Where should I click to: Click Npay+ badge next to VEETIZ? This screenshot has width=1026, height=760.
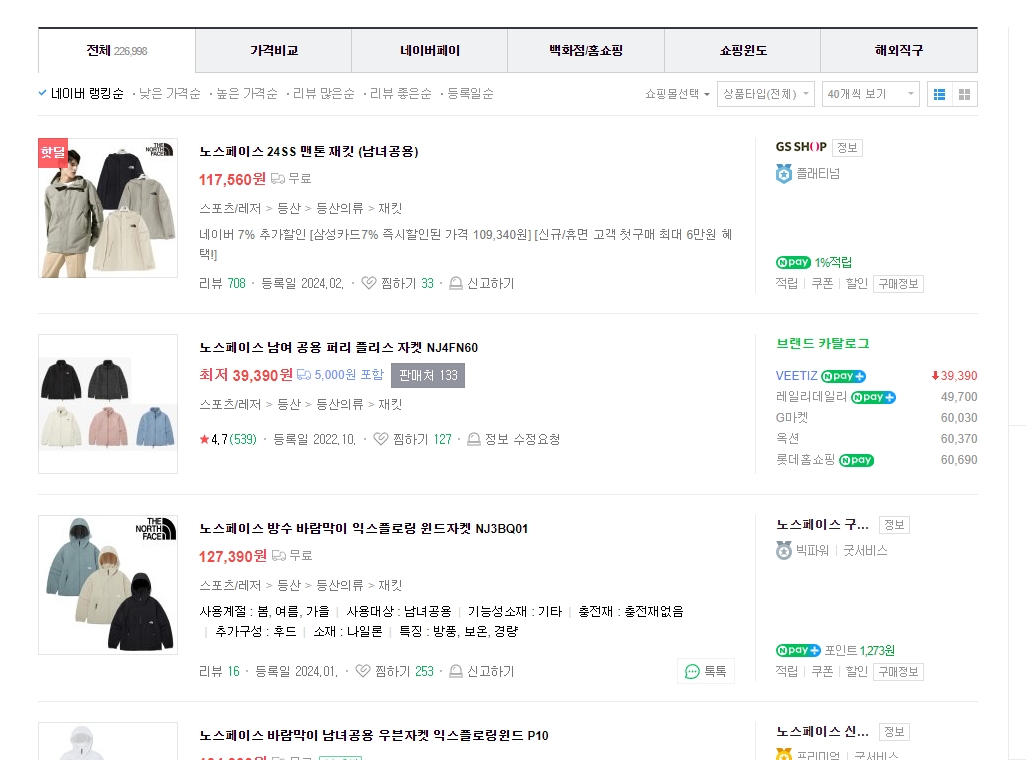[843, 376]
